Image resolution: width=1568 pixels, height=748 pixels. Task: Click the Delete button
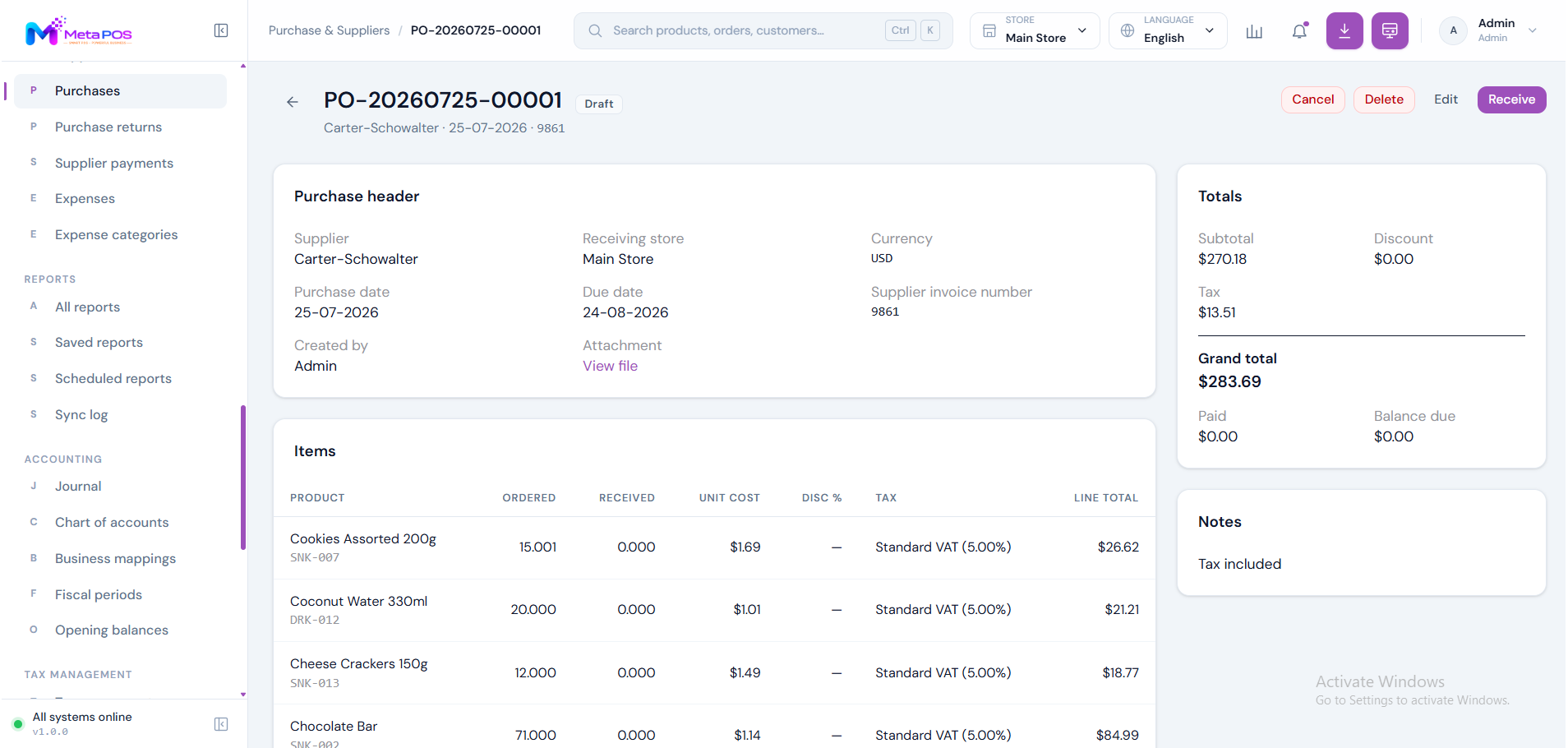pos(1384,99)
